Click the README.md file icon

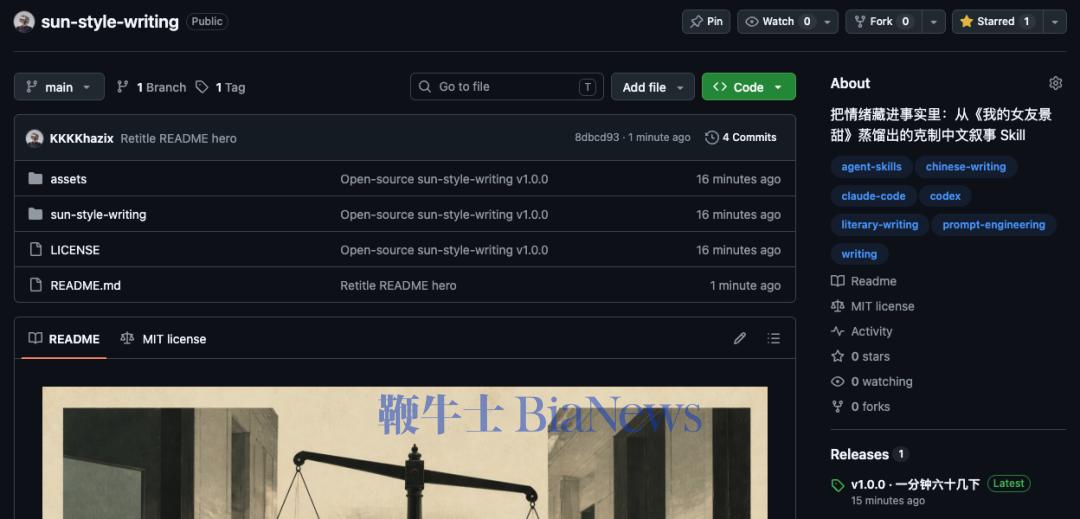[35, 285]
